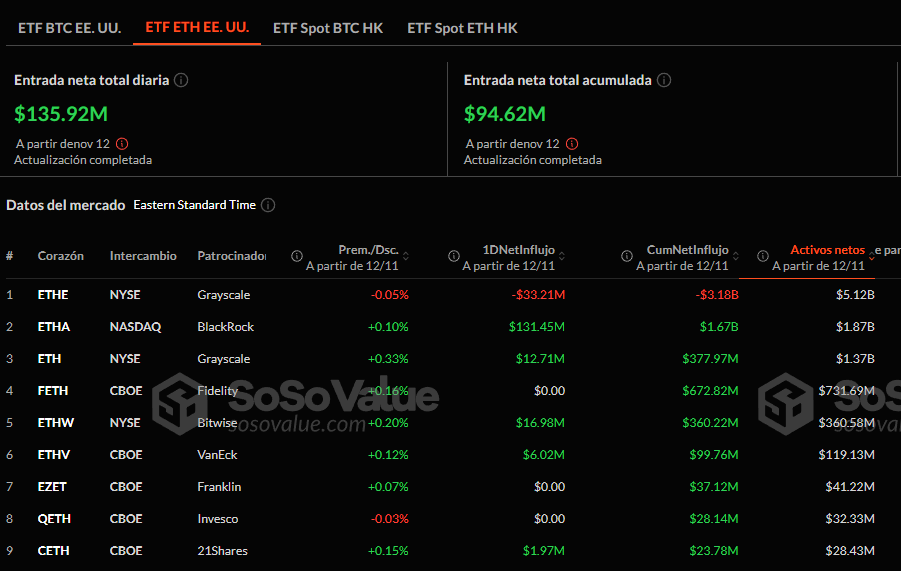Image resolution: width=901 pixels, height=571 pixels.
Task: Sort by Activos netos column arrow
Action: click(872, 256)
